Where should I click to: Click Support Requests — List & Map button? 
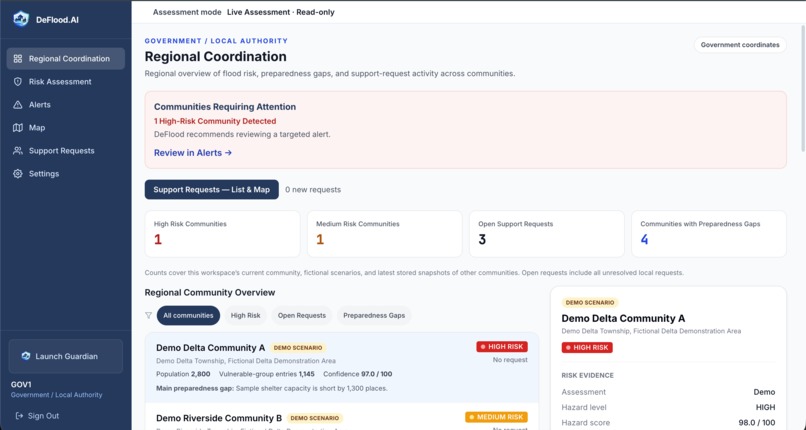click(212, 190)
